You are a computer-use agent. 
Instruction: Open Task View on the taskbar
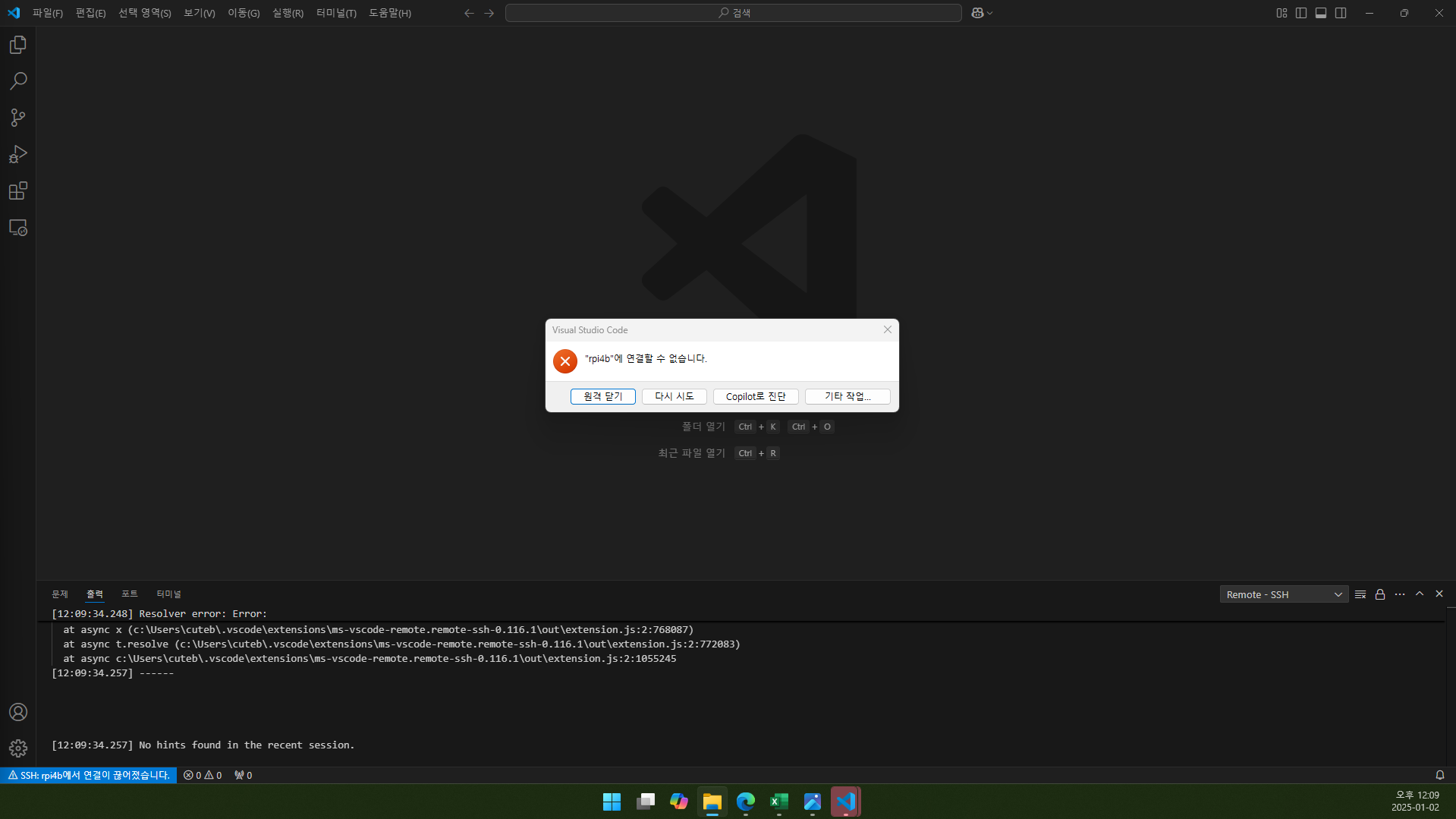click(x=646, y=802)
